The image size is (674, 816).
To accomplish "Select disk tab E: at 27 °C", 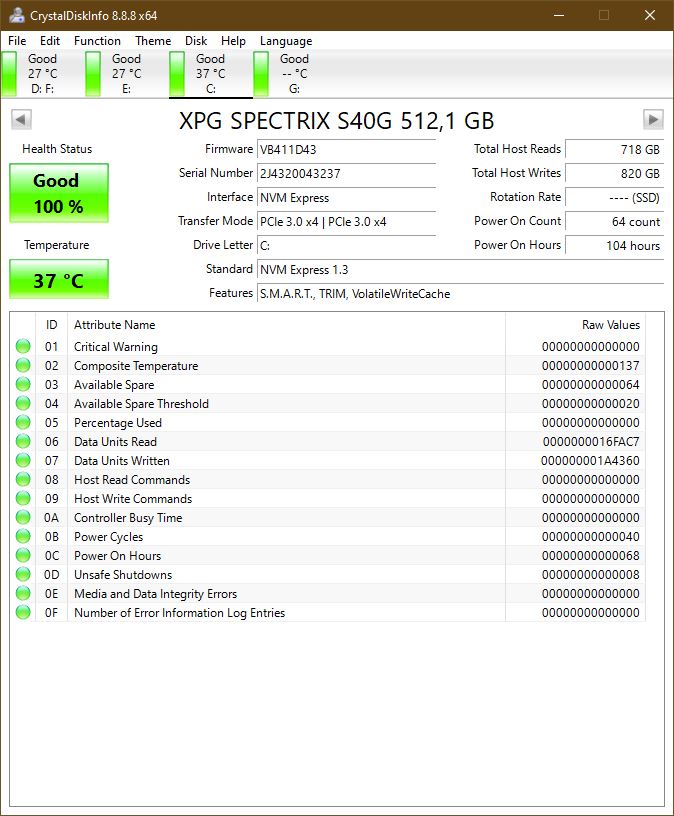I will click(126, 74).
